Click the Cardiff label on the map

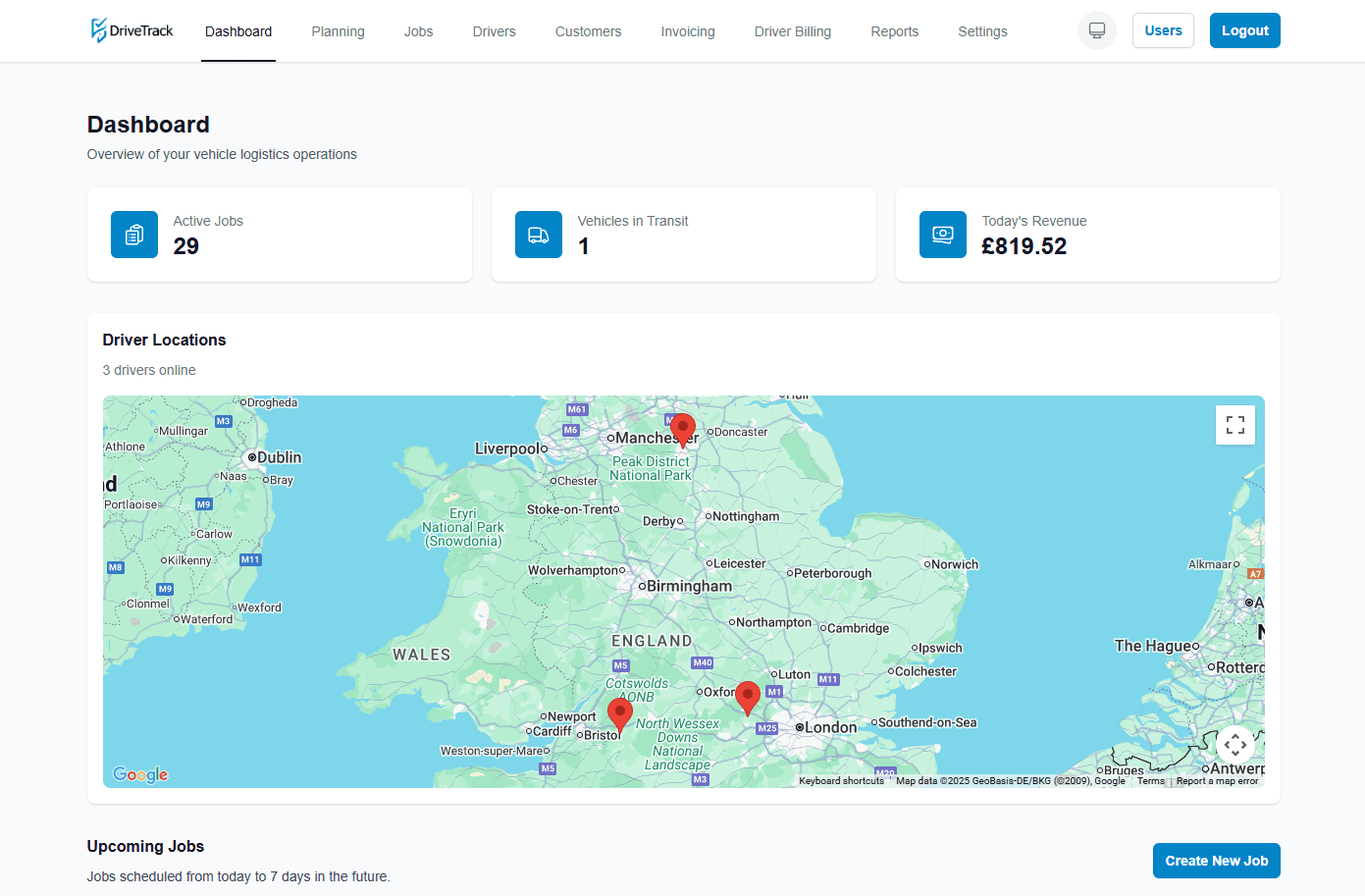[x=551, y=731]
